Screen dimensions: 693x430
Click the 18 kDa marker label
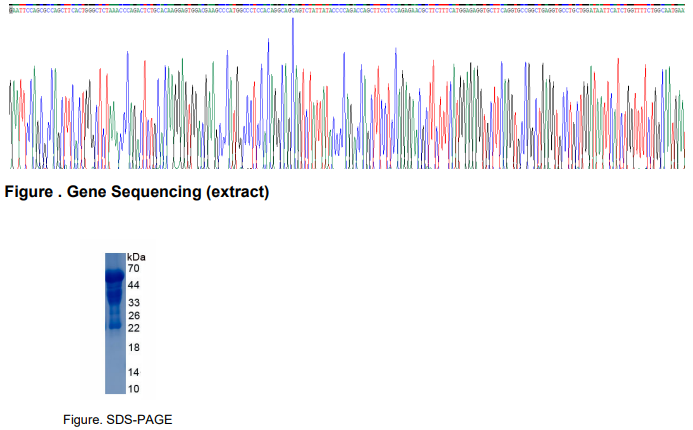(x=133, y=347)
